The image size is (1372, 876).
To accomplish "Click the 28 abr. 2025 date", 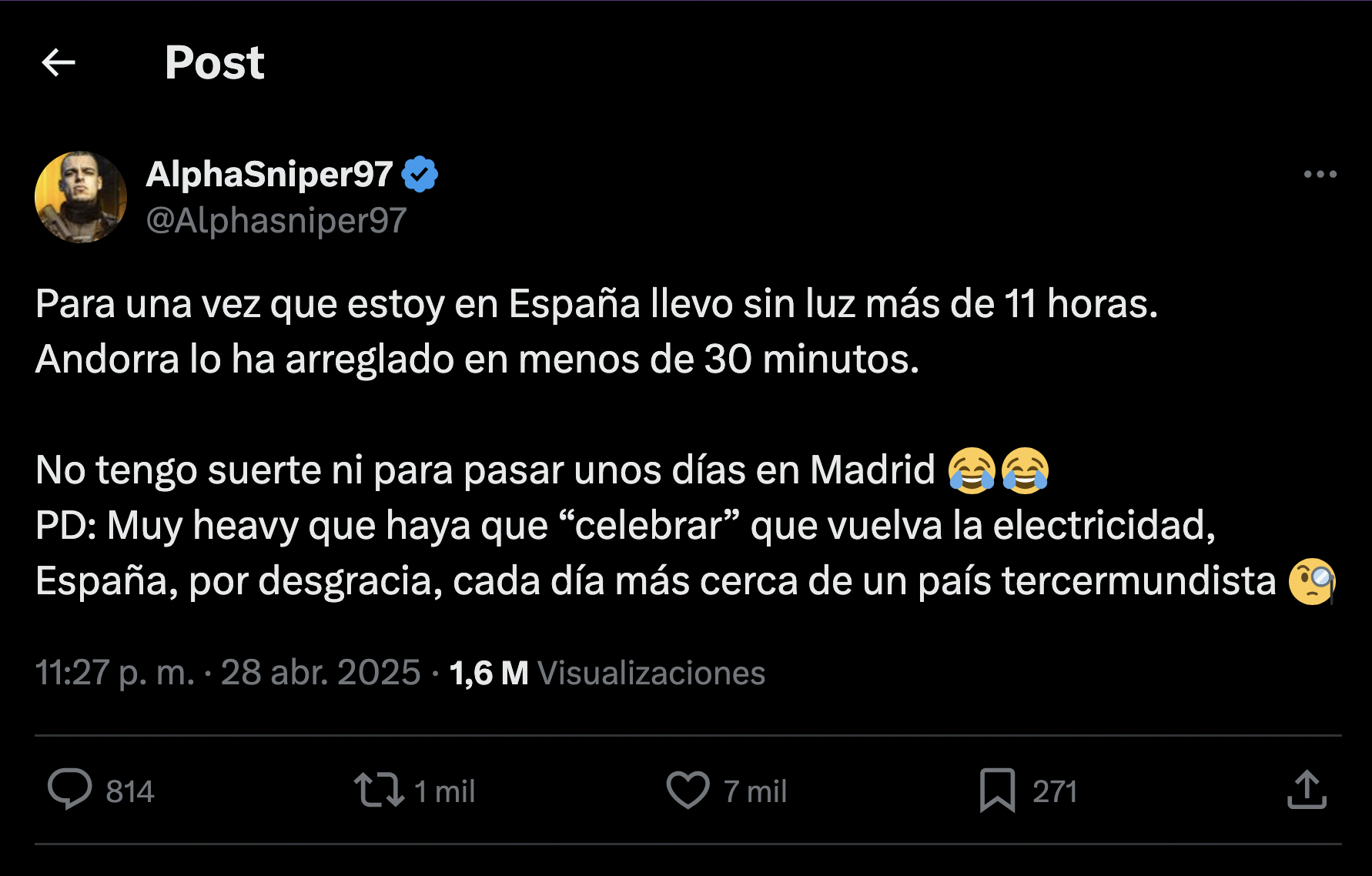I will [x=320, y=673].
